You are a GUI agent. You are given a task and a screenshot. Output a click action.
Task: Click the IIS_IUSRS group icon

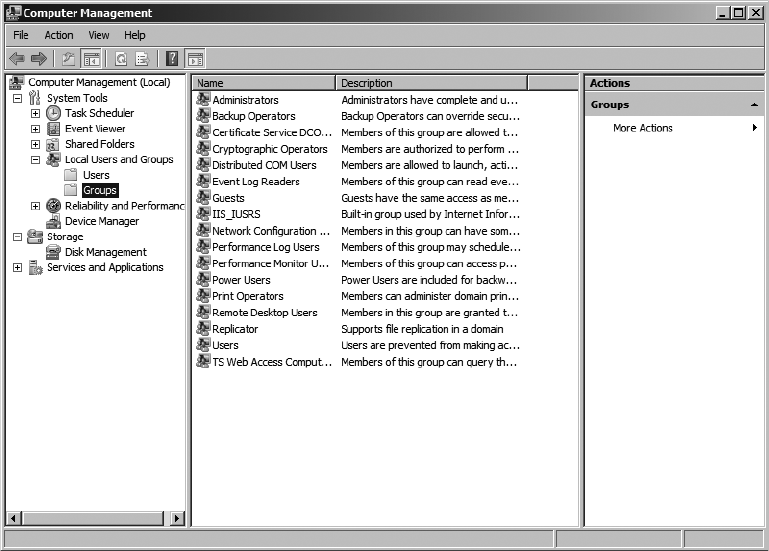coord(204,214)
